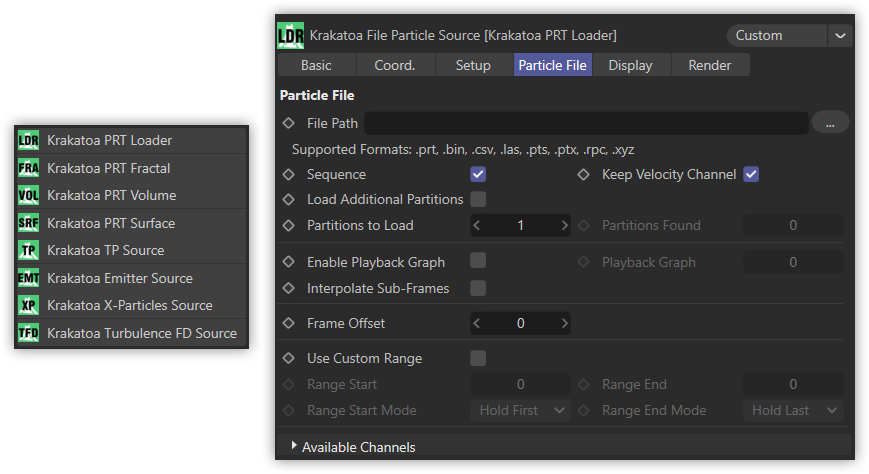
Task: Select the Particle File tab
Action: click(x=553, y=65)
